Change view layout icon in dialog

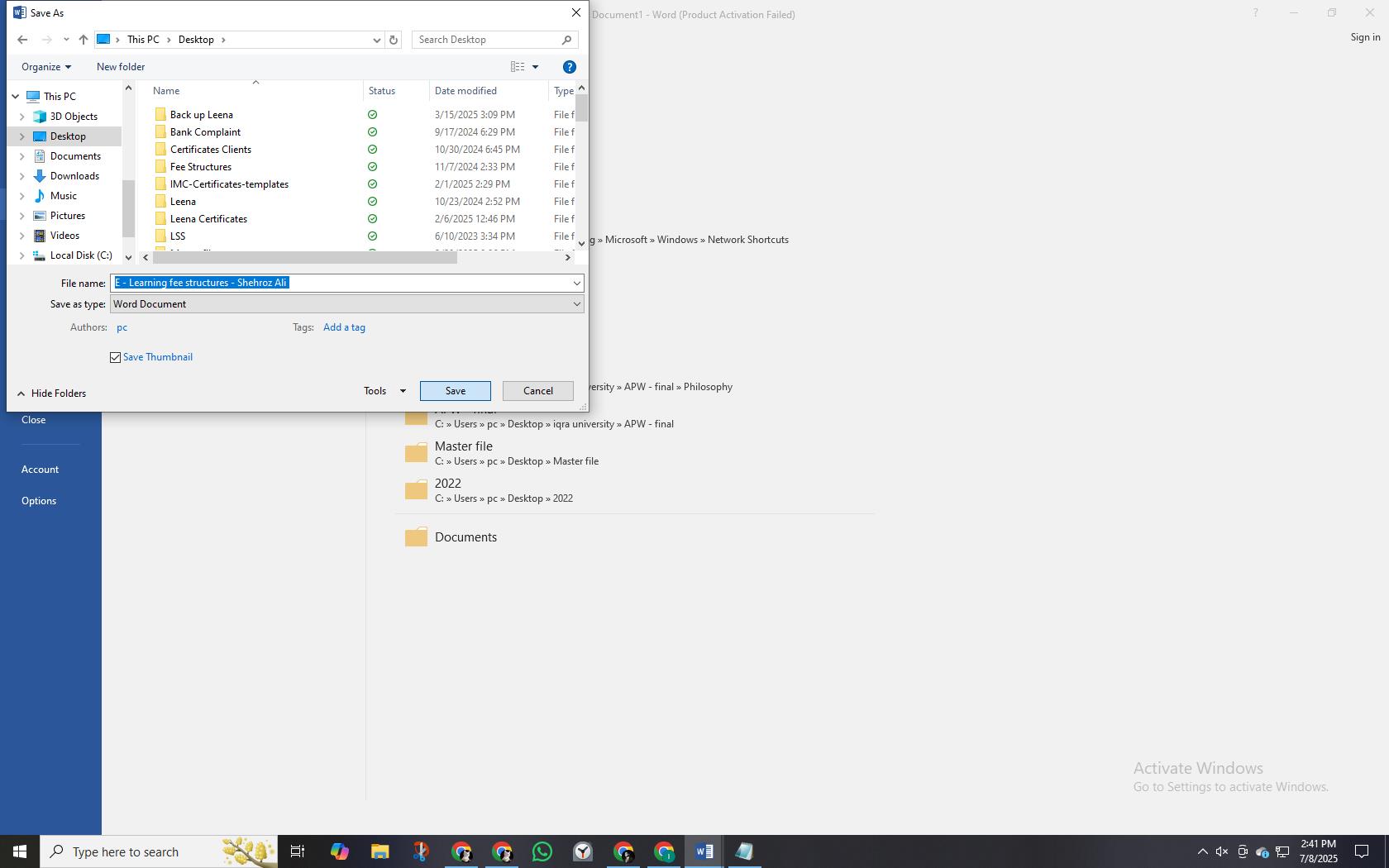point(518,67)
